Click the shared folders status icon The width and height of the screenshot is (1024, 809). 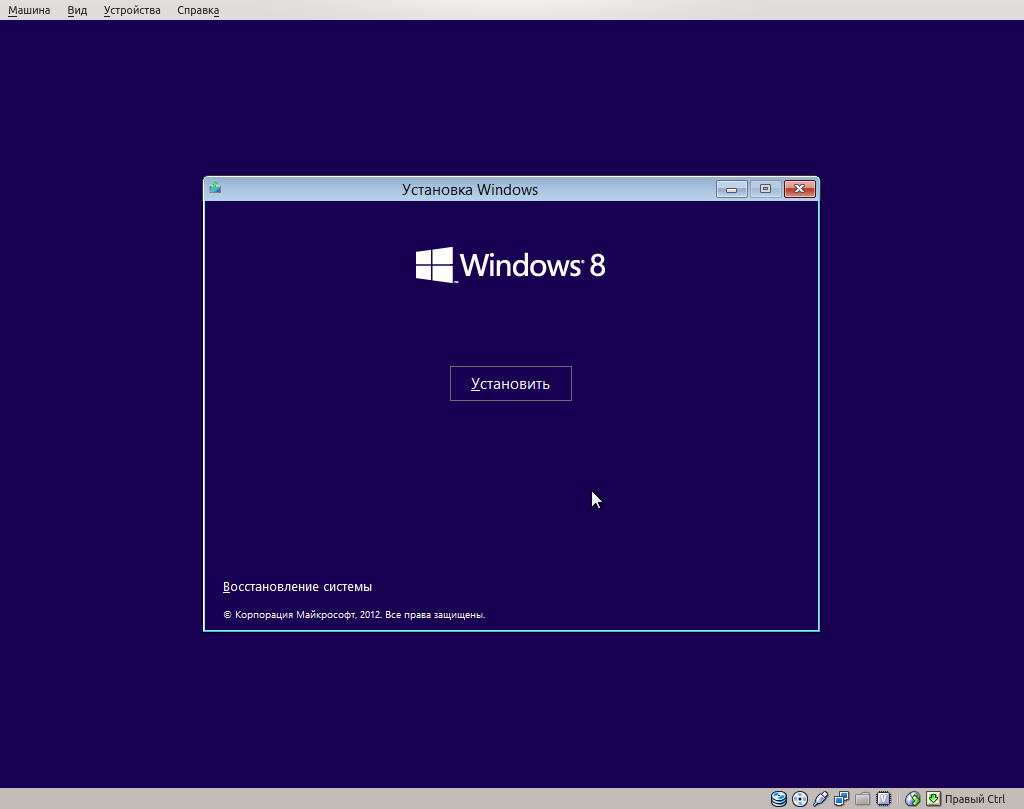click(x=862, y=797)
